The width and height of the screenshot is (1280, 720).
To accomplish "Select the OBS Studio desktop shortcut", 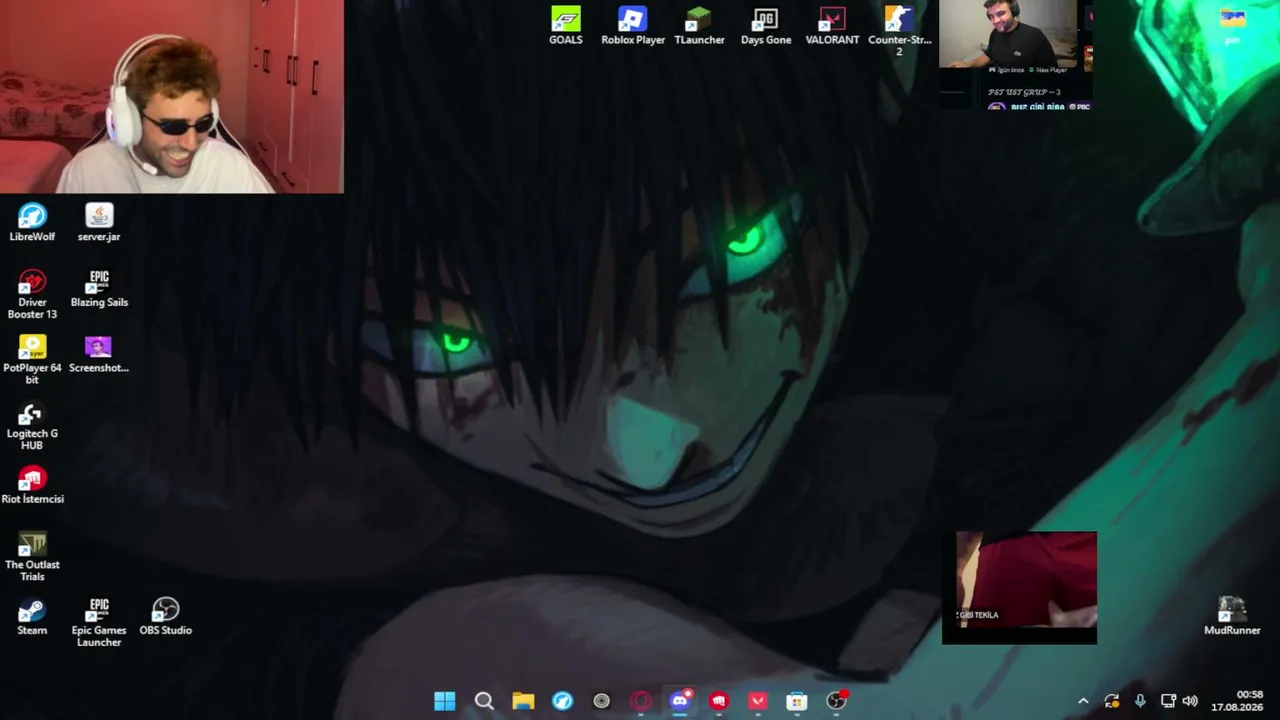I will pos(165,617).
